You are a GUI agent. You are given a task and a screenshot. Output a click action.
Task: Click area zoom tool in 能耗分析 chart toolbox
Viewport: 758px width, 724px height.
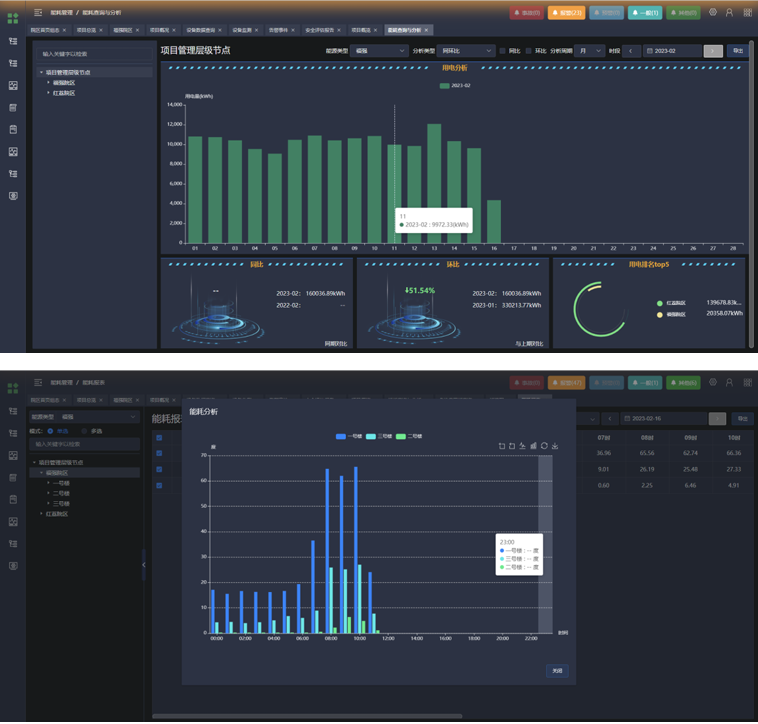click(x=501, y=446)
